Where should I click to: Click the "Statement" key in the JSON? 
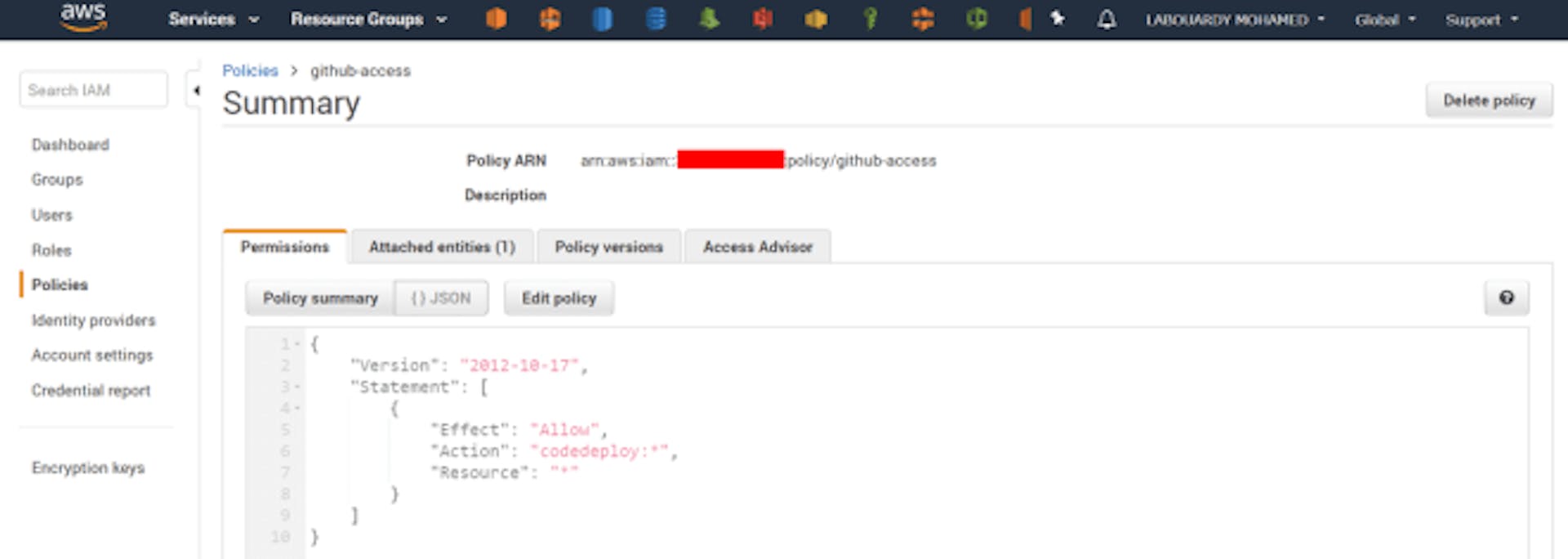click(405, 387)
